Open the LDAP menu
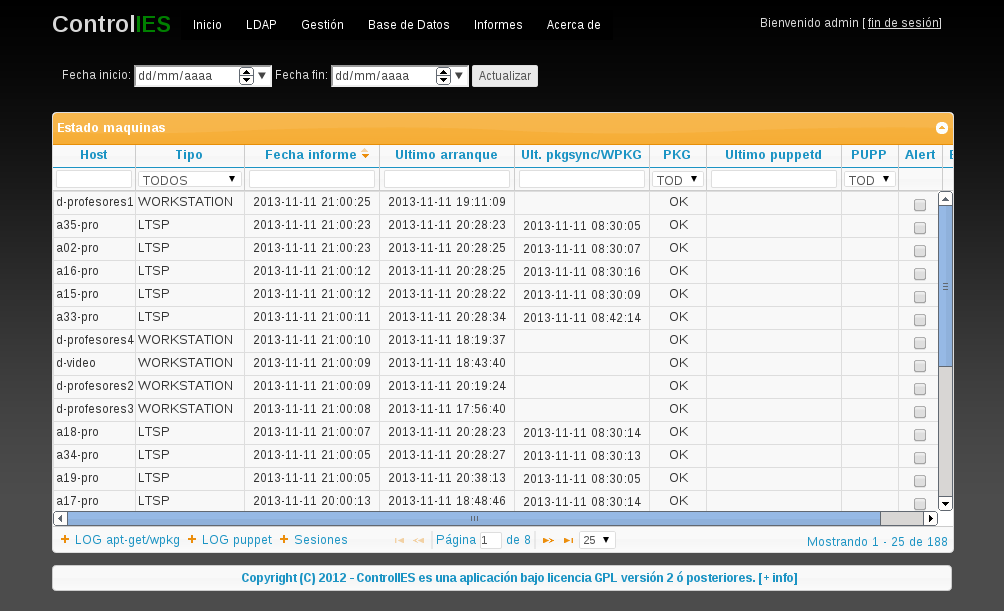The width and height of the screenshot is (1004, 611). [261, 25]
